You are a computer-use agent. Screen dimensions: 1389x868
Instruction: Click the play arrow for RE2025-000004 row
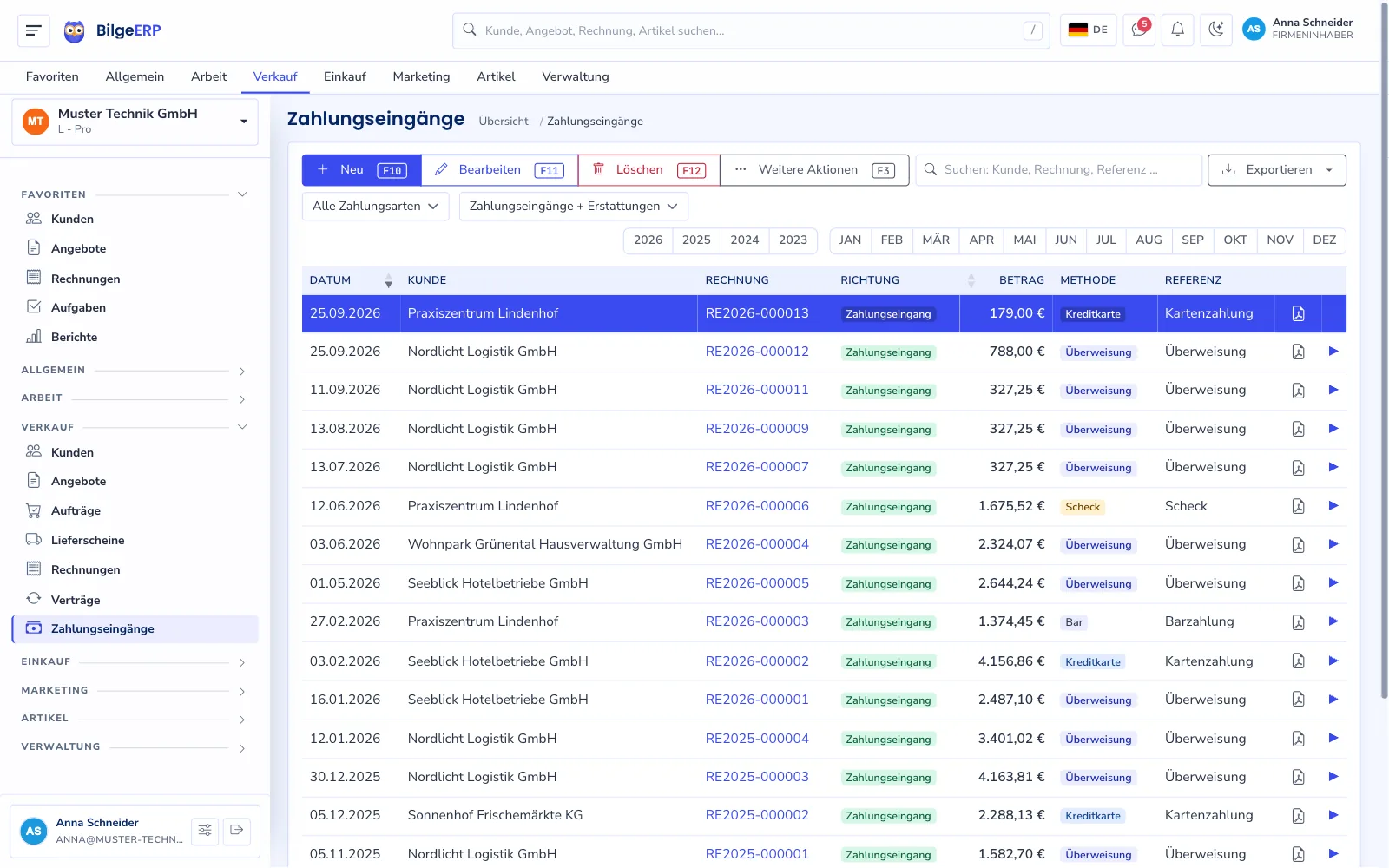coord(1333,738)
